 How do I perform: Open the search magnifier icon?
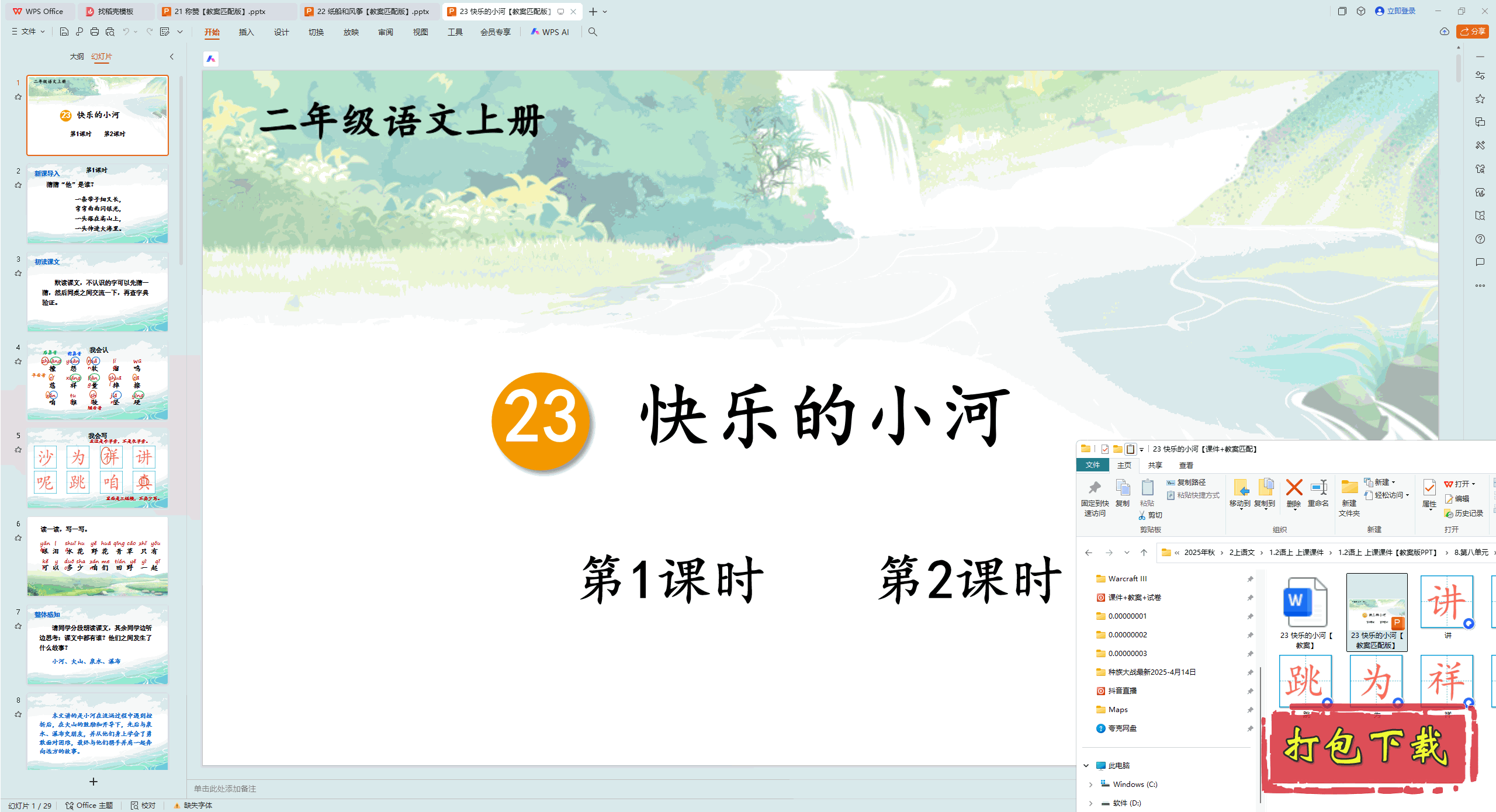coord(593,32)
